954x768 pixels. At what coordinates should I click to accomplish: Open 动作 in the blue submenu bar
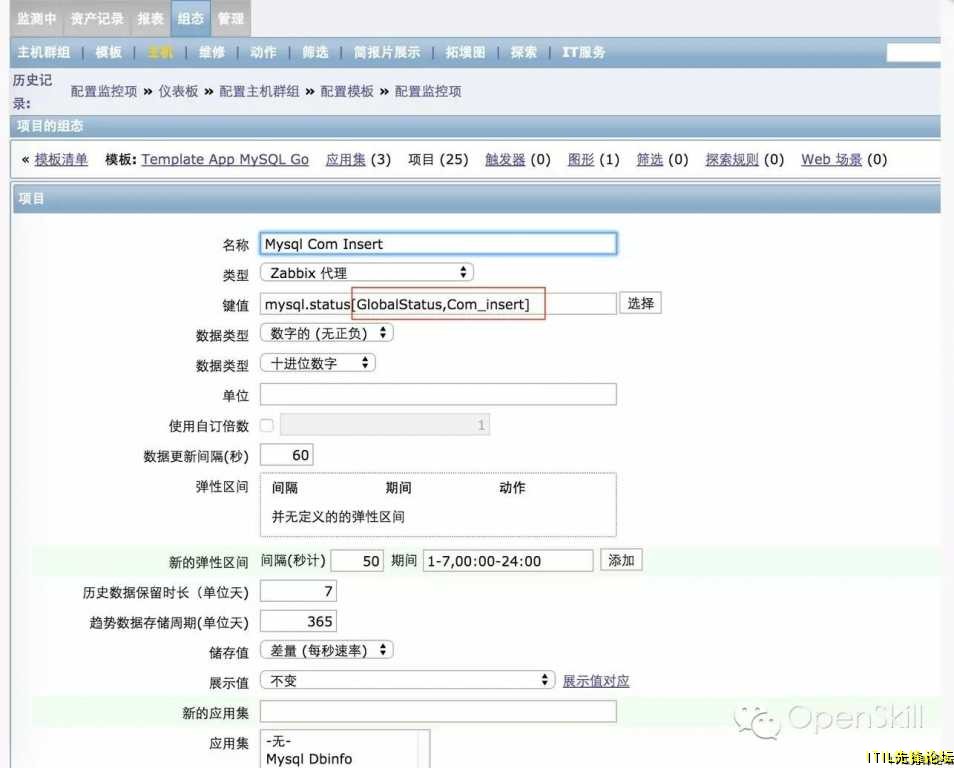263,52
